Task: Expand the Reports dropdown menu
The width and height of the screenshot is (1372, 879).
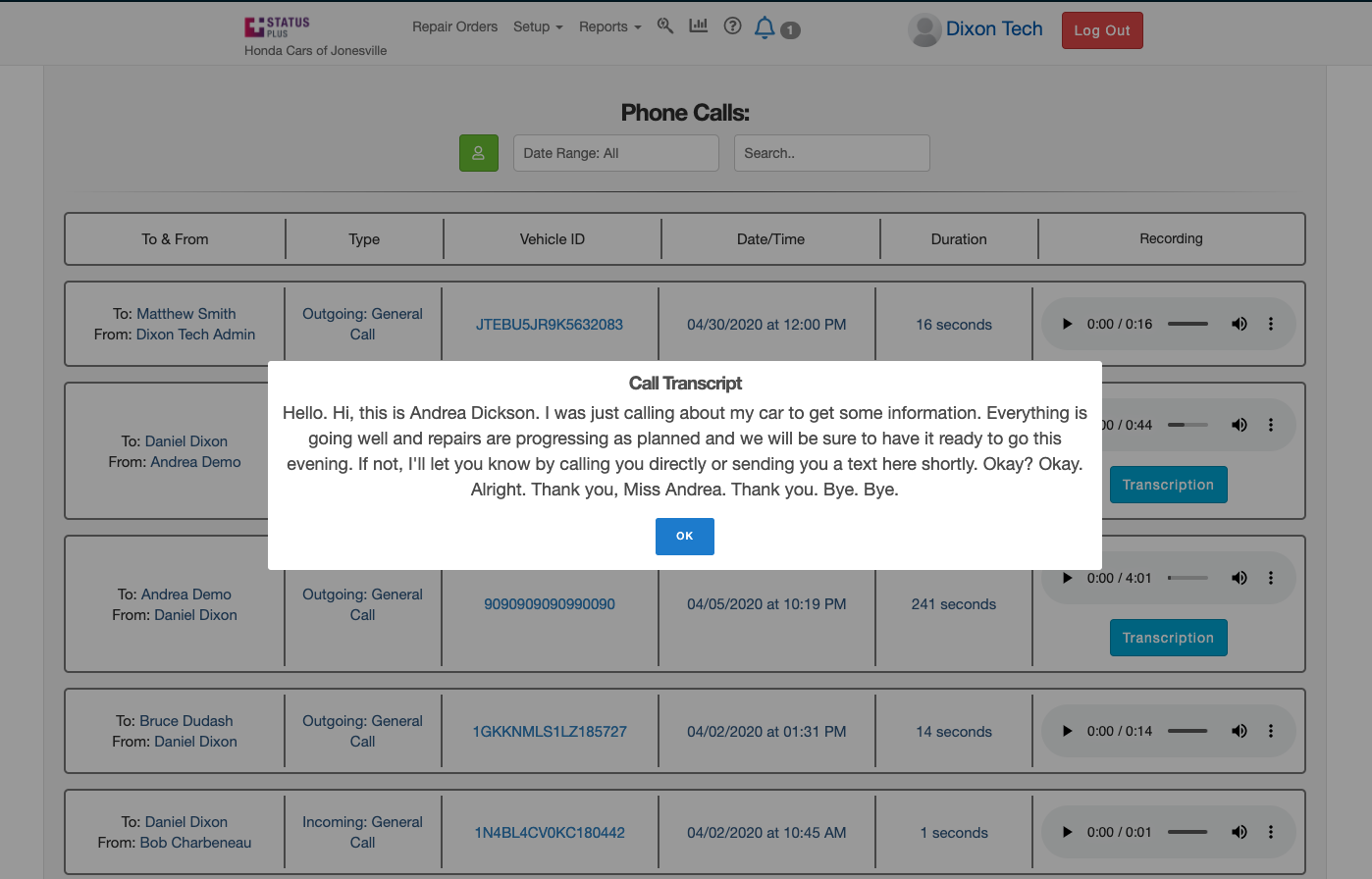Action: pyautogui.click(x=609, y=26)
